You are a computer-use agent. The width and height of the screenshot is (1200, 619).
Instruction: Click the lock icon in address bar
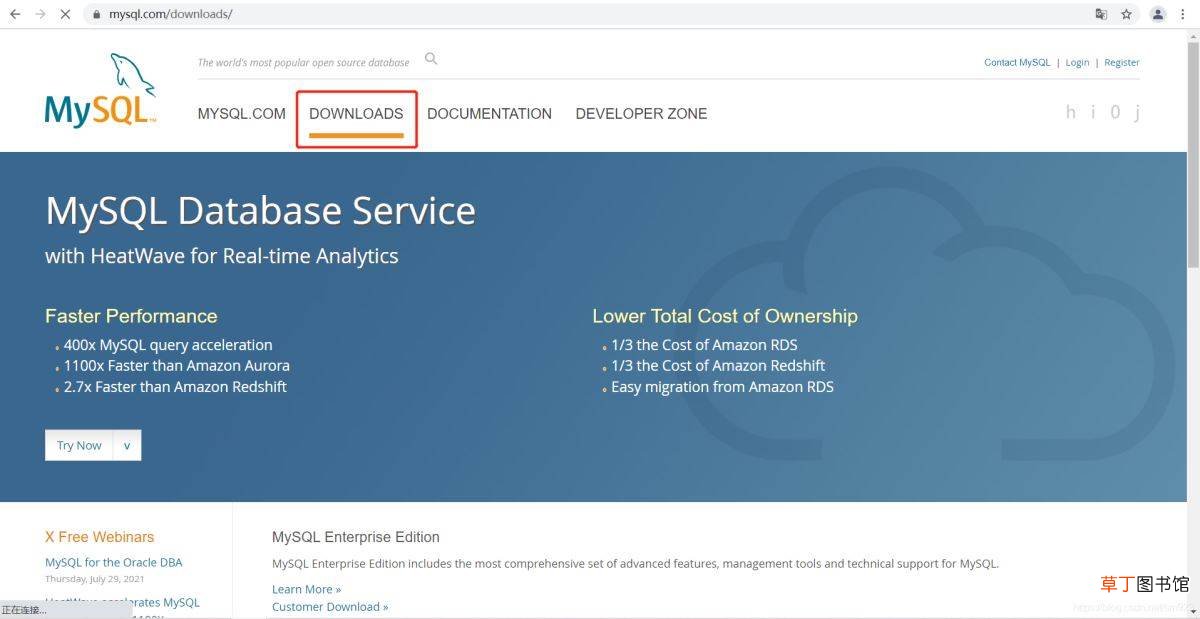[x=97, y=15]
